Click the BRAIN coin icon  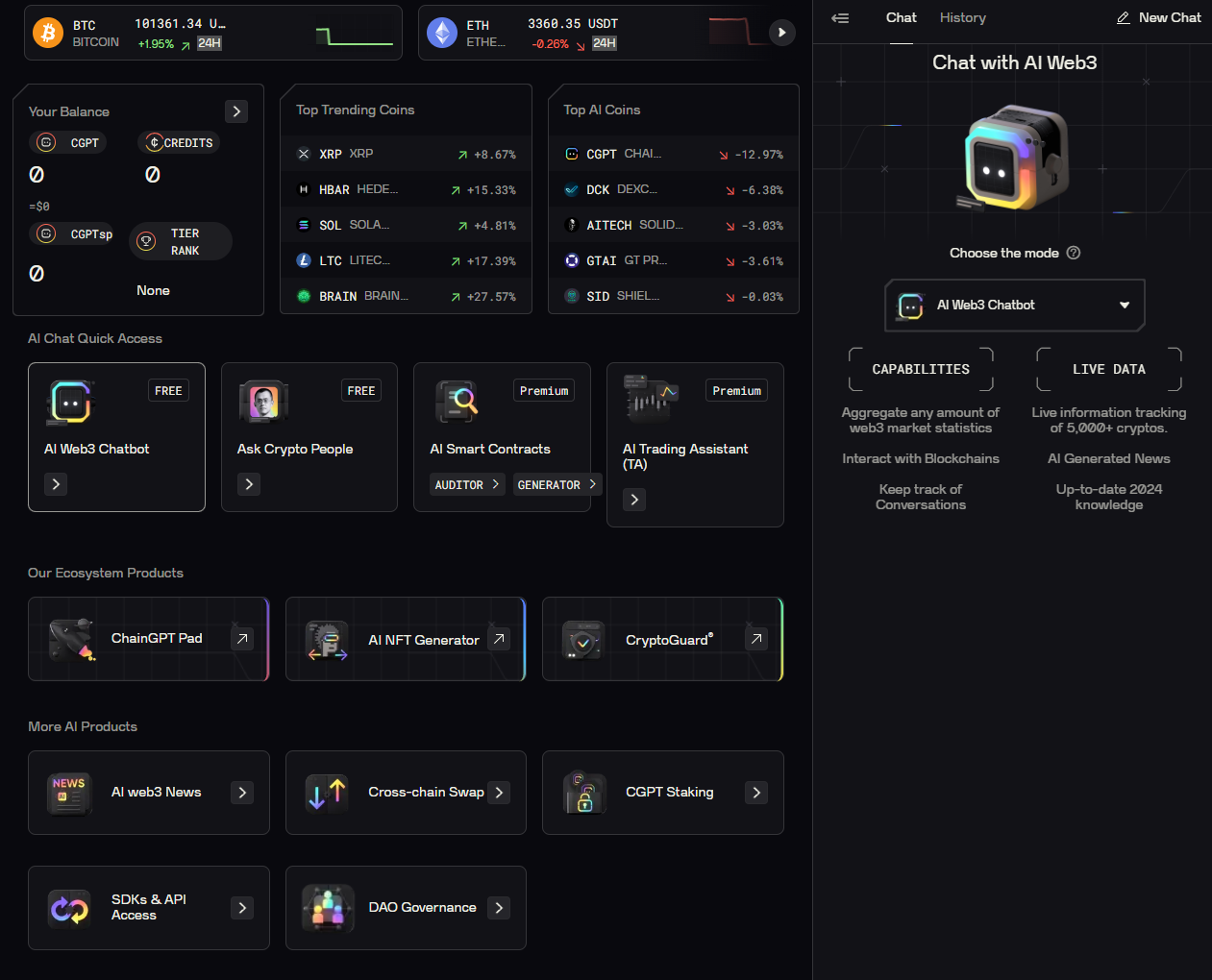point(304,296)
